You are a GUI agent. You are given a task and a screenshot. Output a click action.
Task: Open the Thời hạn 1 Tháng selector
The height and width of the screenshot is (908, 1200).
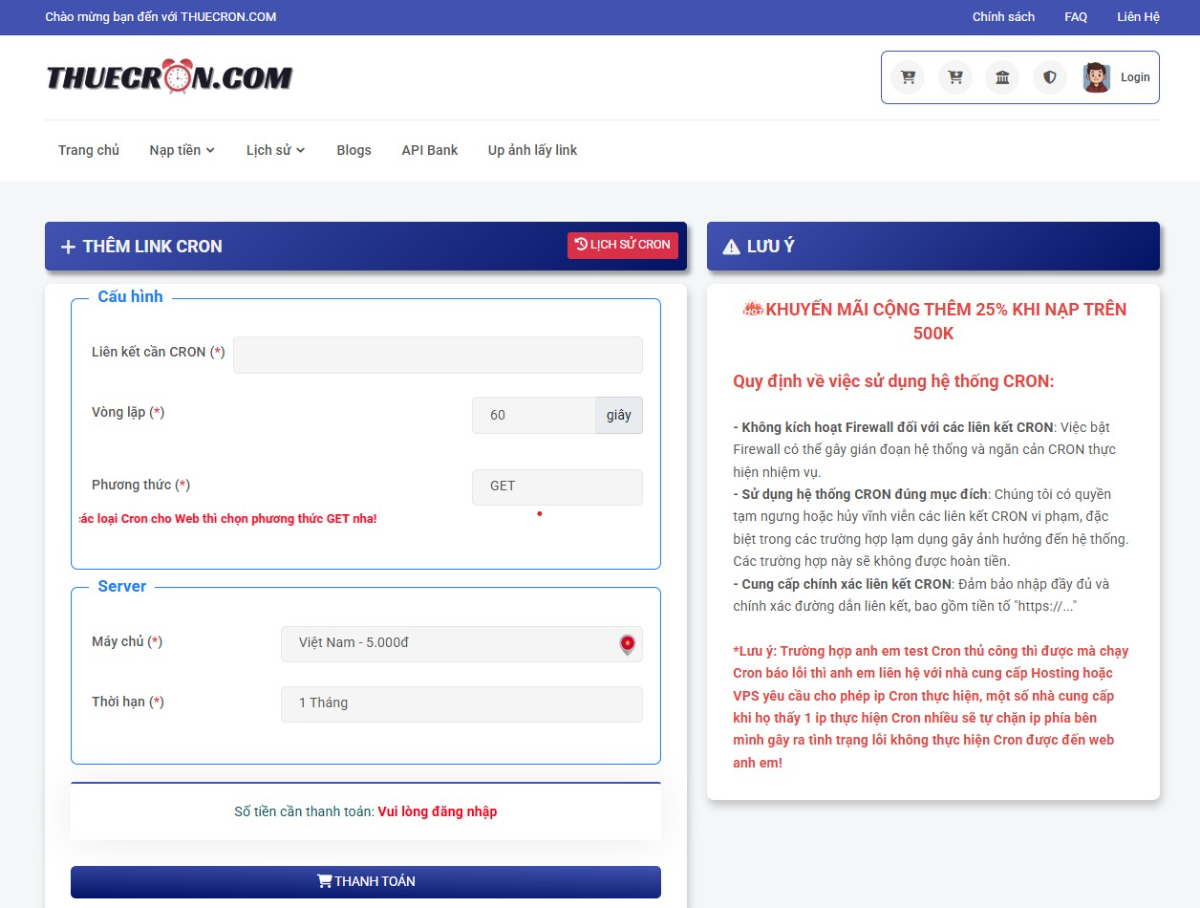pos(461,704)
